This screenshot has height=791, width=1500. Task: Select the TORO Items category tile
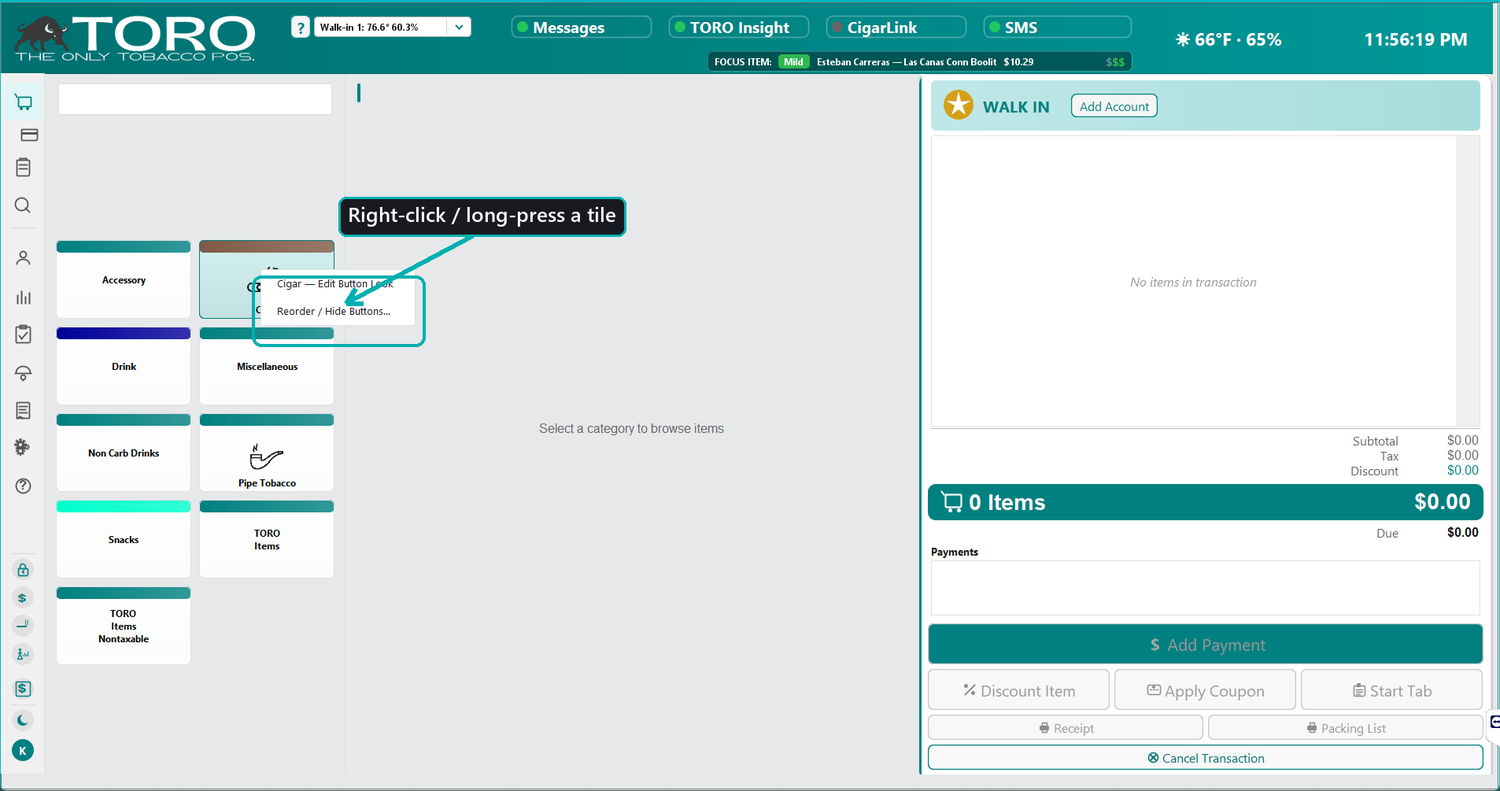click(x=267, y=539)
